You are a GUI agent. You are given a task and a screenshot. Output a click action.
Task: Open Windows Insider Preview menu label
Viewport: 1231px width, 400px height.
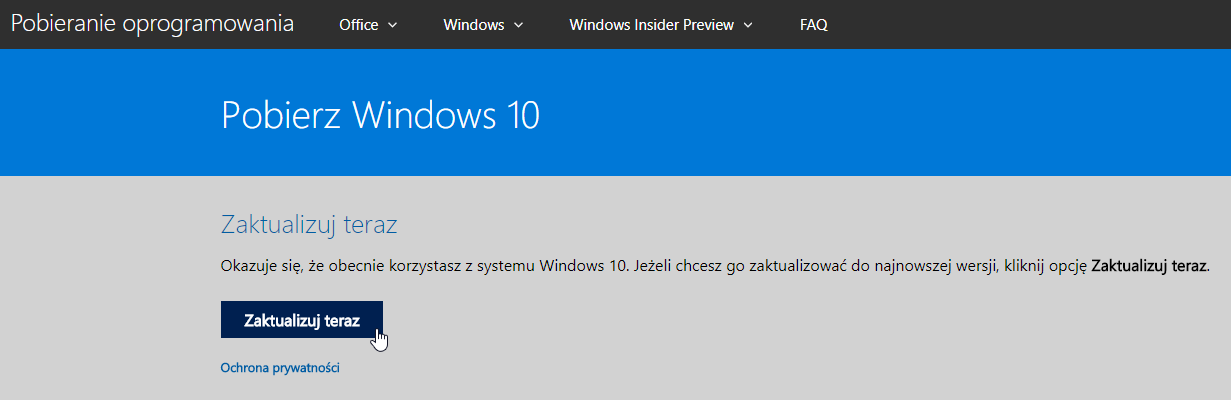pyautogui.click(x=651, y=25)
